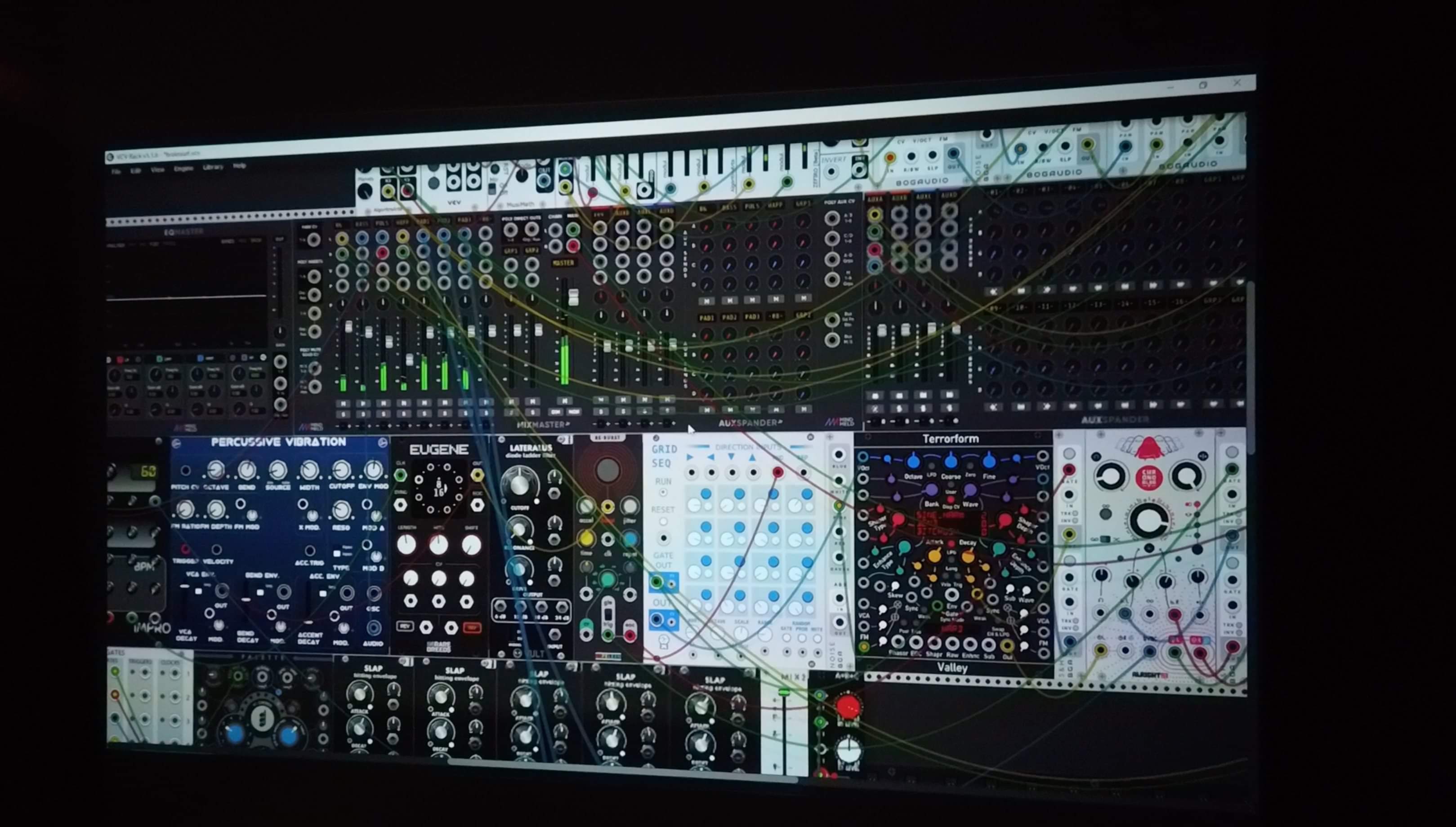Click the LENGTH knob on Eugene

[x=406, y=545]
